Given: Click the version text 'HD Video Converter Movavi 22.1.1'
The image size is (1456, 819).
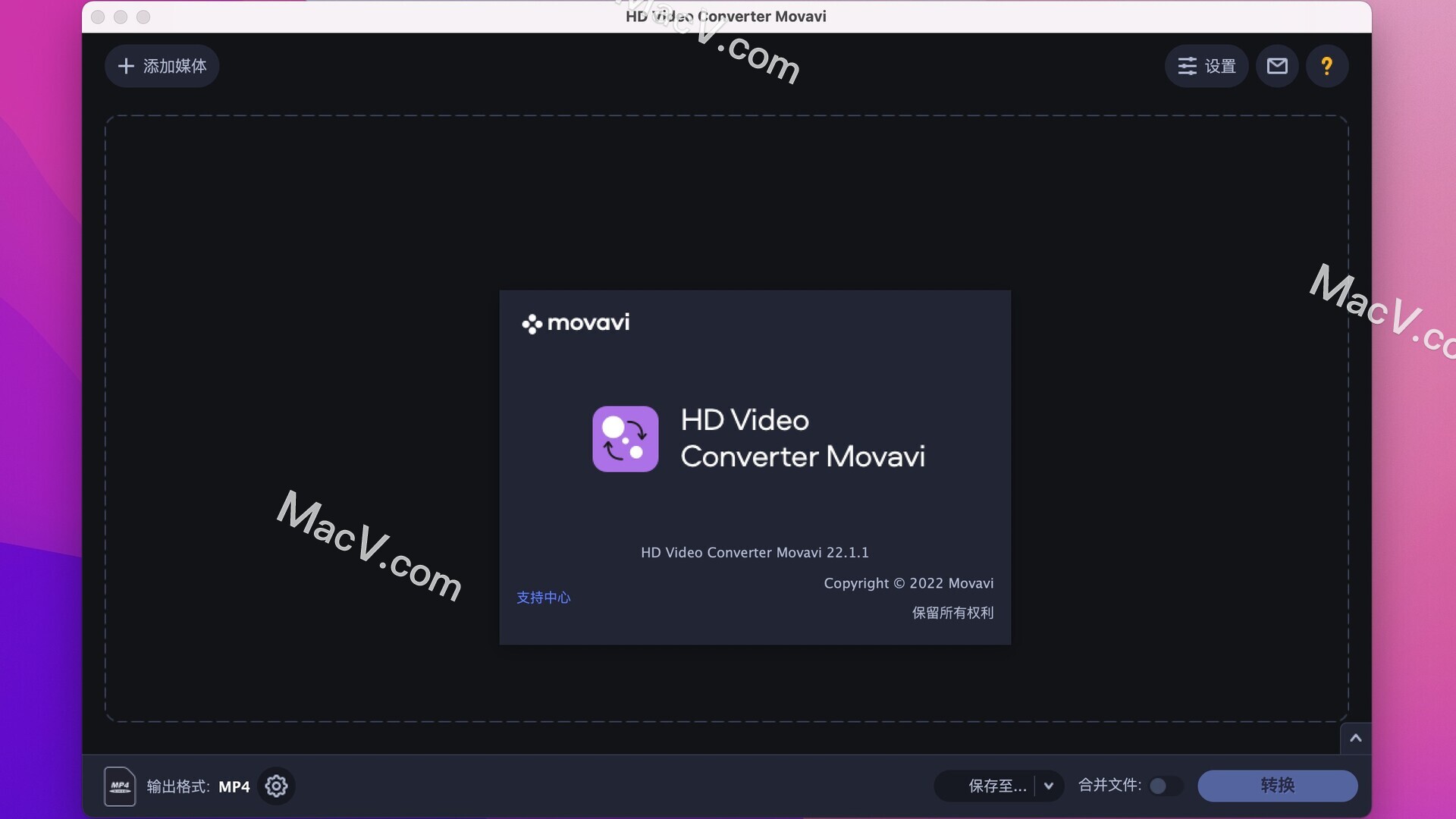Looking at the screenshot, I should [755, 552].
